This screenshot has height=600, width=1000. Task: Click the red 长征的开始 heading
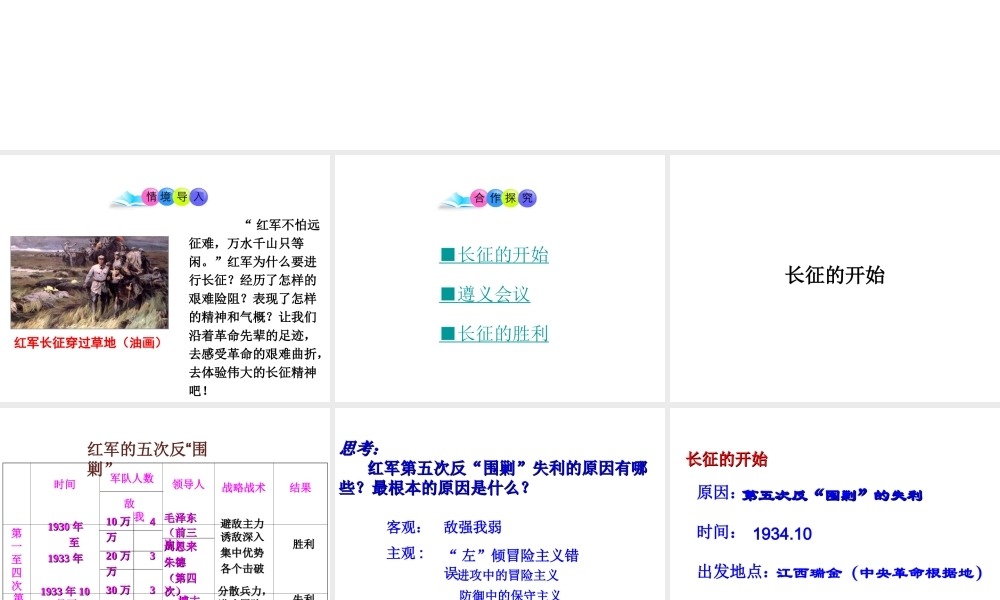[x=727, y=460]
